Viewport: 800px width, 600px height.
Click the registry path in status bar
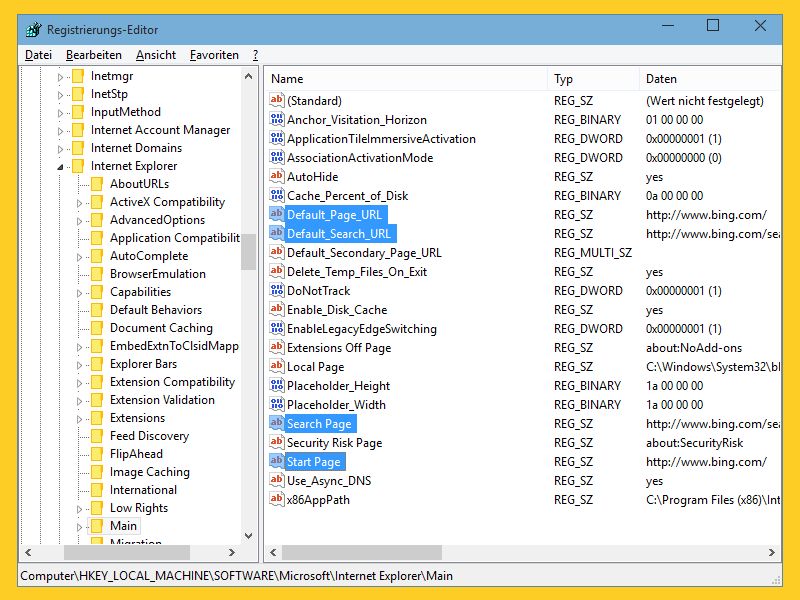pyautogui.click(x=236, y=576)
